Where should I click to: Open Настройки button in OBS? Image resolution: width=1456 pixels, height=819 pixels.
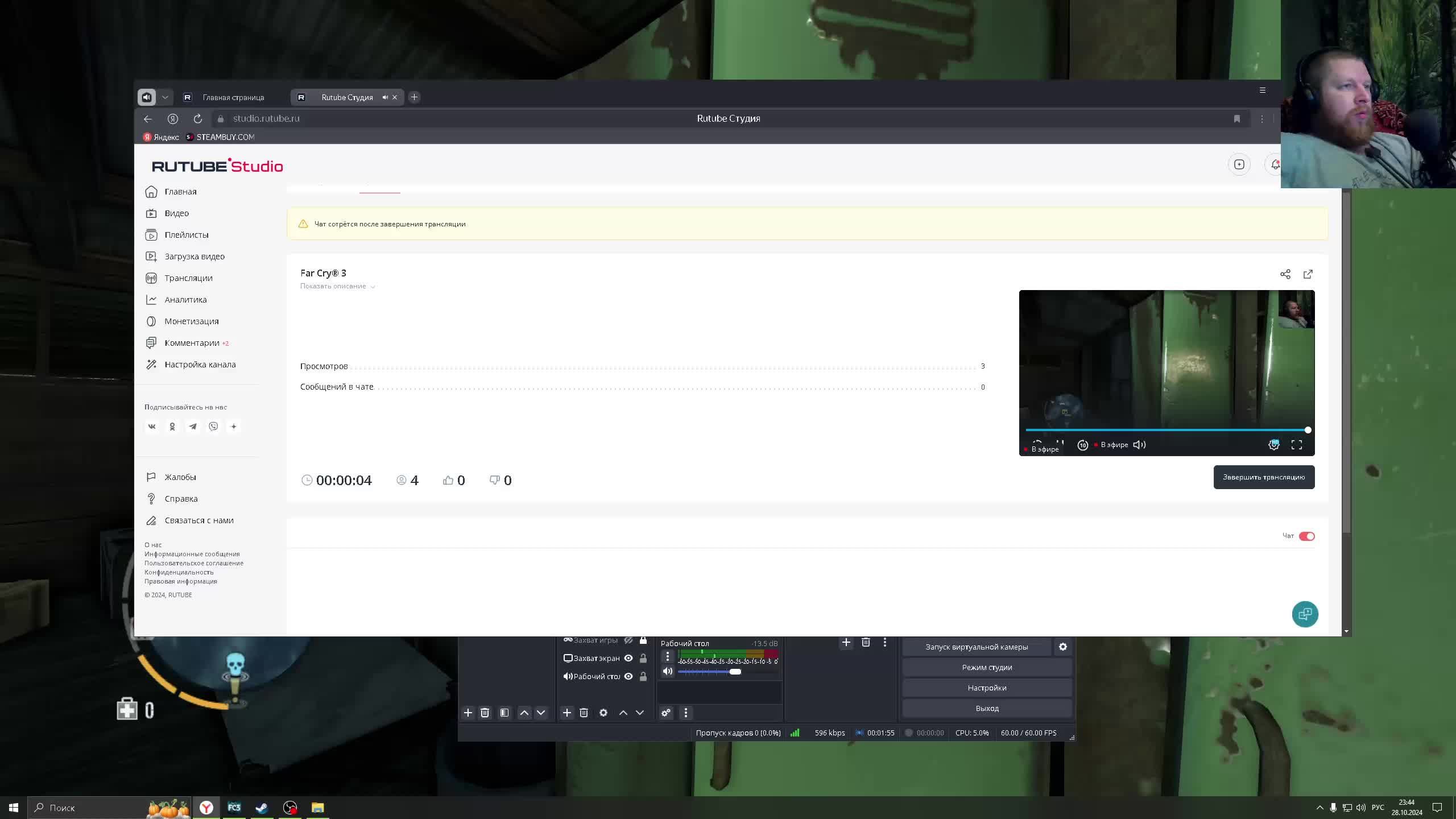[987, 688]
